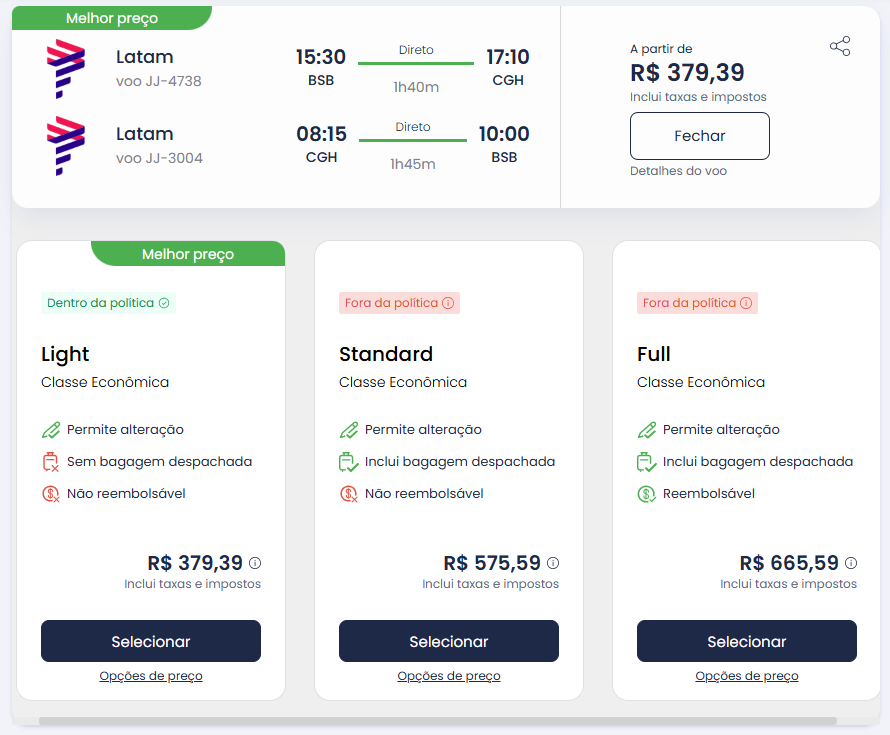Open Opções de preço under Full

pos(747,676)
